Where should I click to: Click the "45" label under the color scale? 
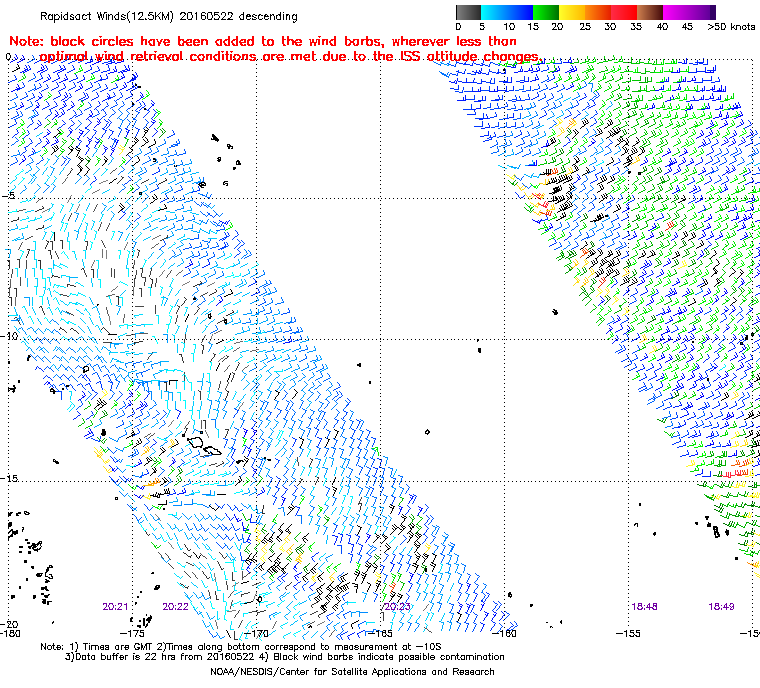click(687, 27)
